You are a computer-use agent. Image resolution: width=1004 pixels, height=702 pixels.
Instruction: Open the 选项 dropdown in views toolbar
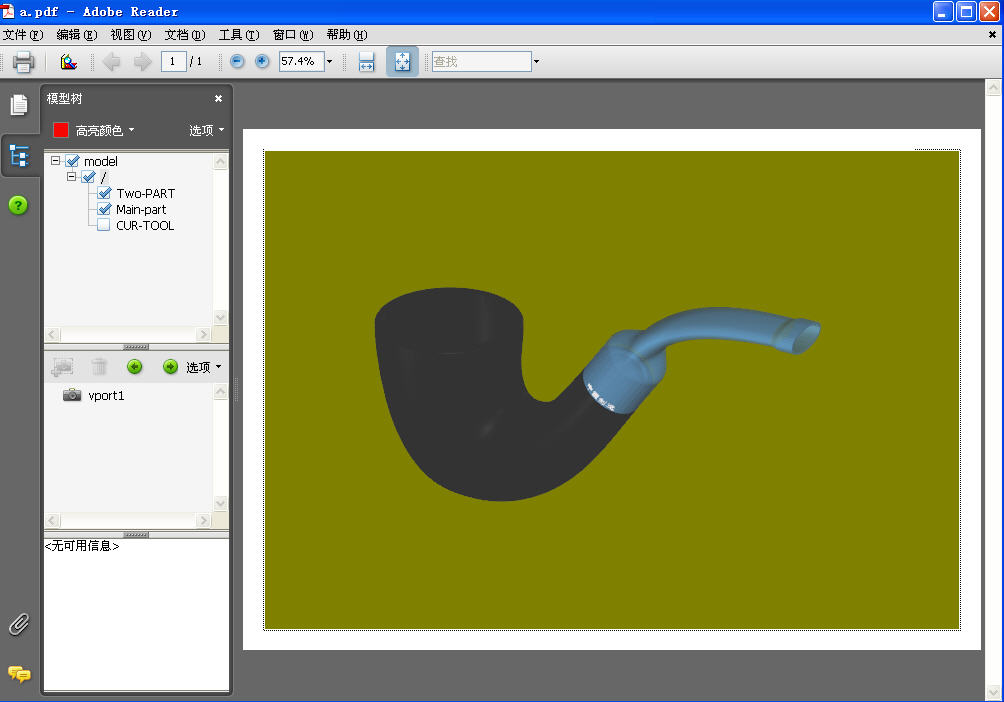204,367
